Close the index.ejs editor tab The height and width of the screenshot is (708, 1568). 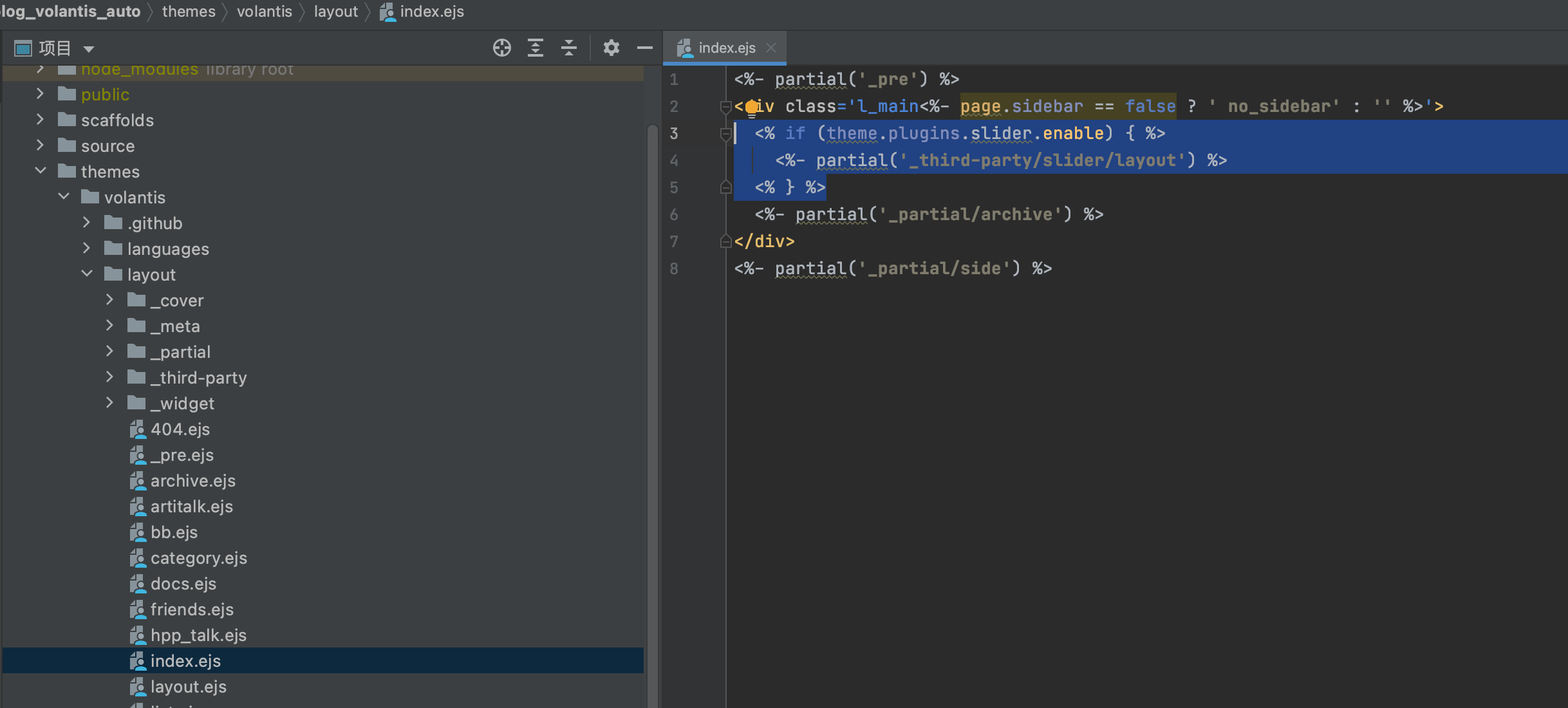[x=771, y=48]
